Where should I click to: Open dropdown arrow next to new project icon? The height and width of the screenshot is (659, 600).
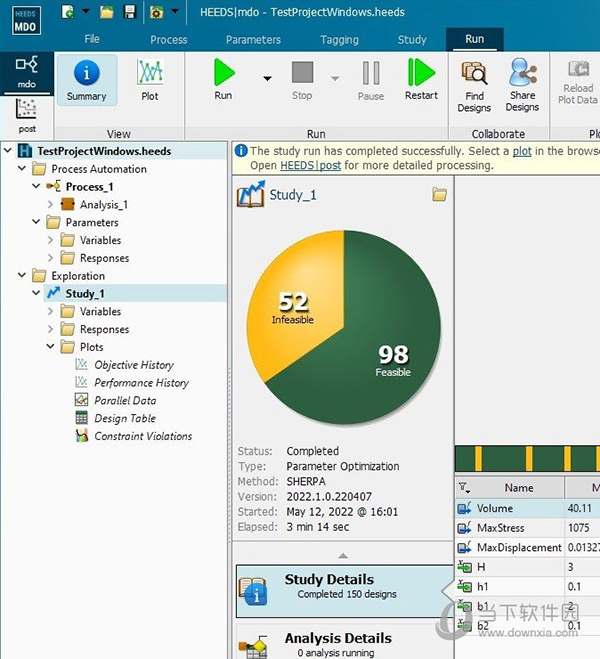pos(86,11)
